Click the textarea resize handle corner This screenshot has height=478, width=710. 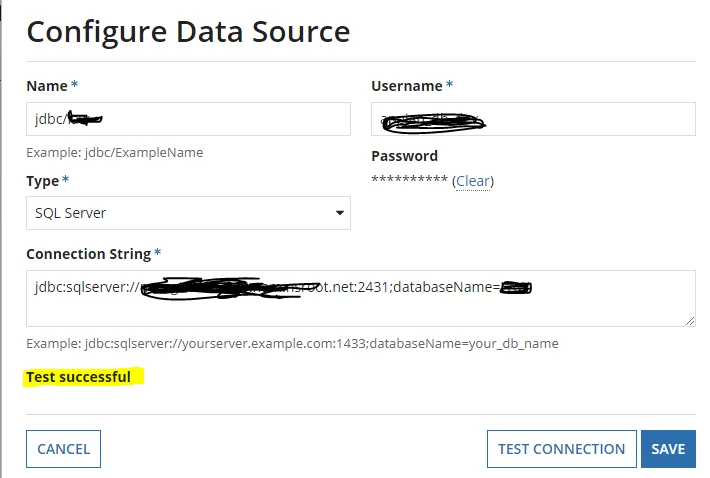coord(690,321)
